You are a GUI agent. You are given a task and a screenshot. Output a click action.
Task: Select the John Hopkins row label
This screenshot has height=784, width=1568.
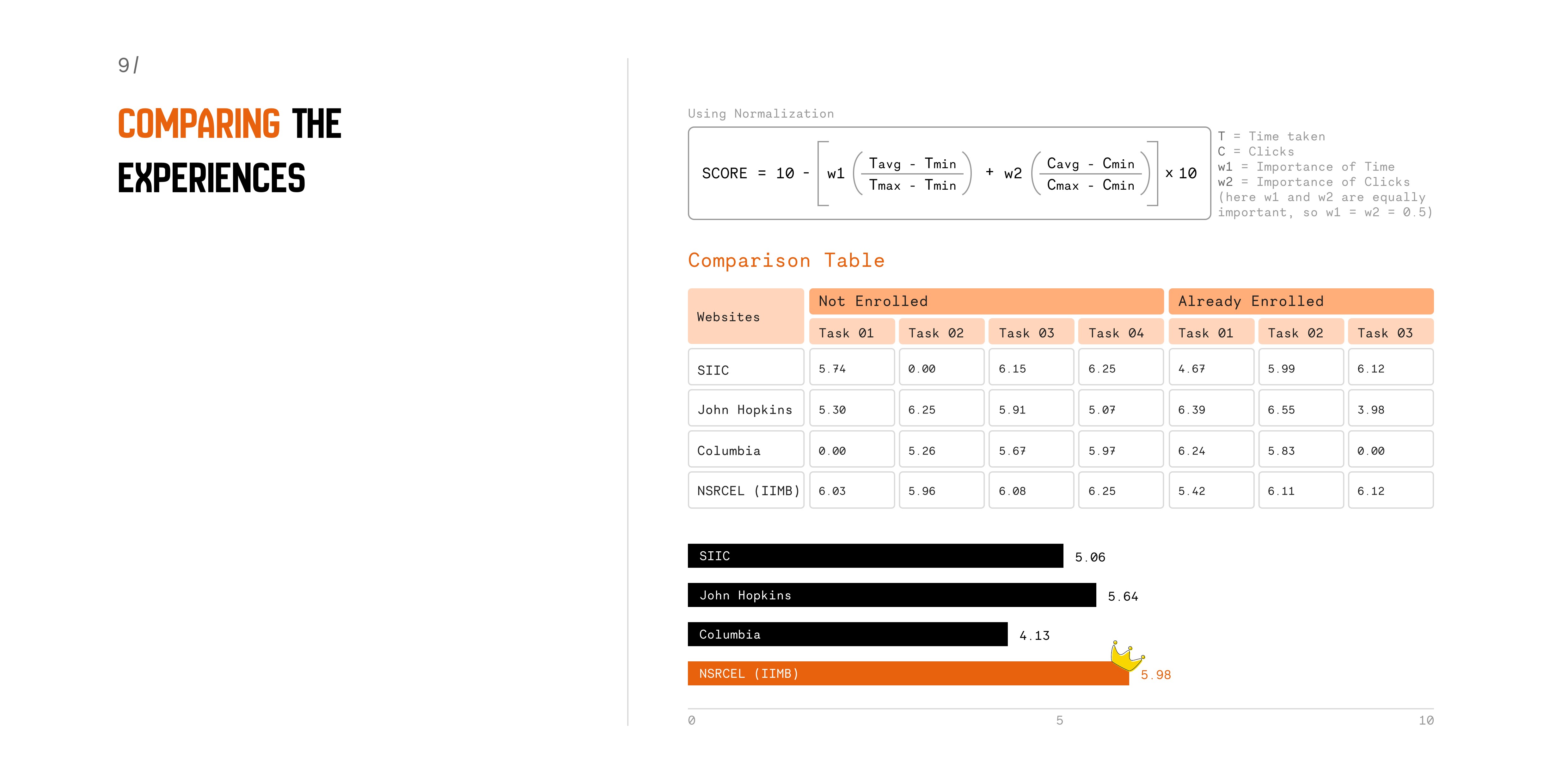point(746,409)
